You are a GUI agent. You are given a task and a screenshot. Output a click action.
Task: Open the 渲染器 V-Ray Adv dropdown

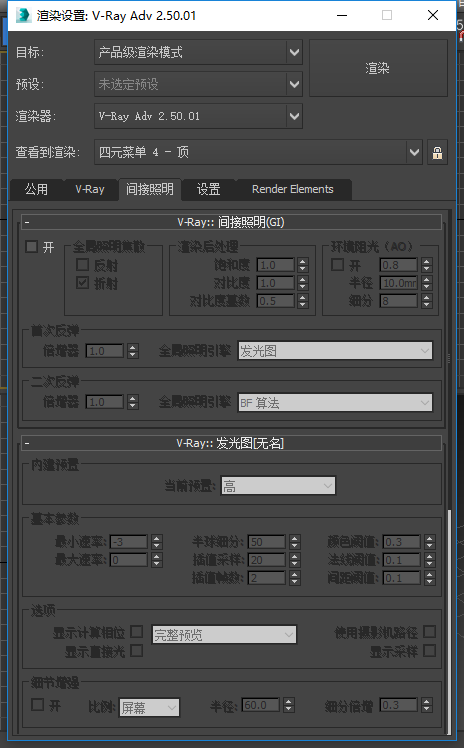(198, 116)
